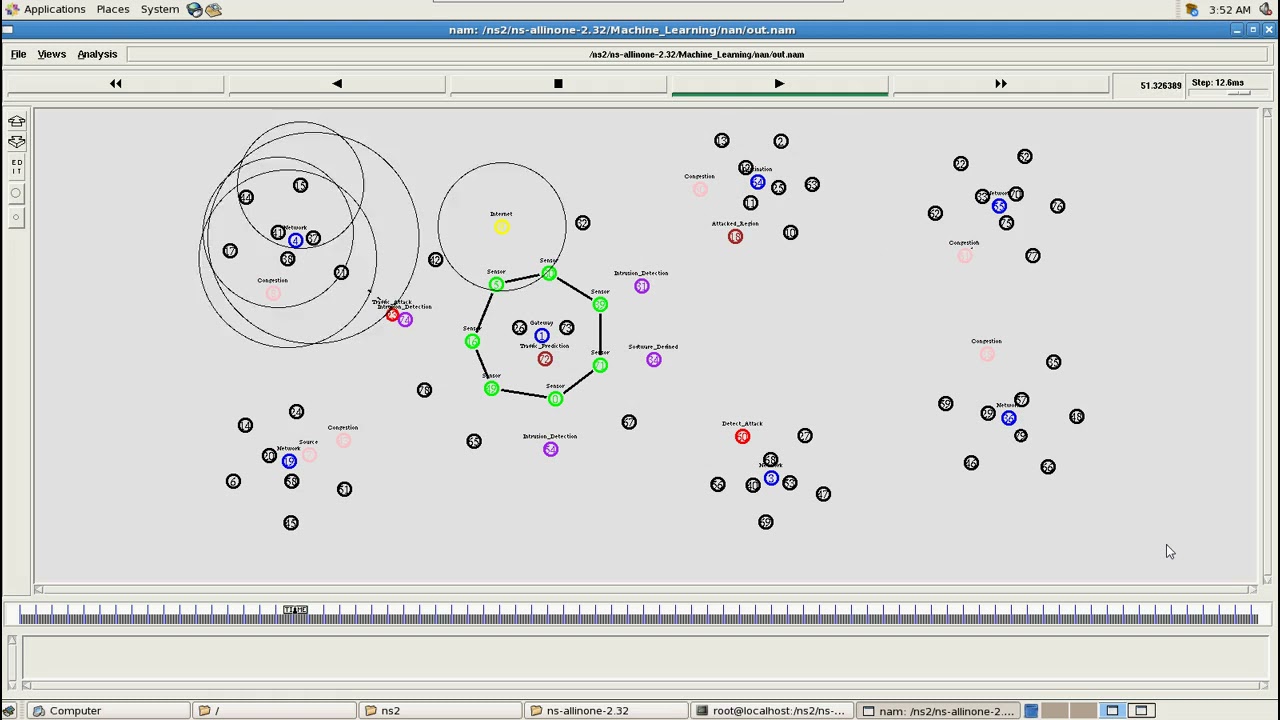
Task: Select the purple Software_Defined node
Action: 653,360
